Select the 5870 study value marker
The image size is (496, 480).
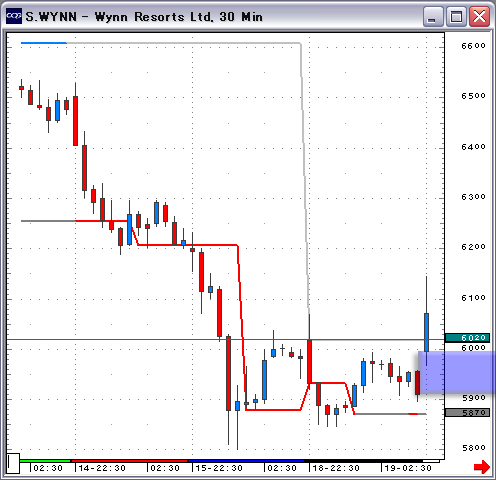[x=467, y=413]
